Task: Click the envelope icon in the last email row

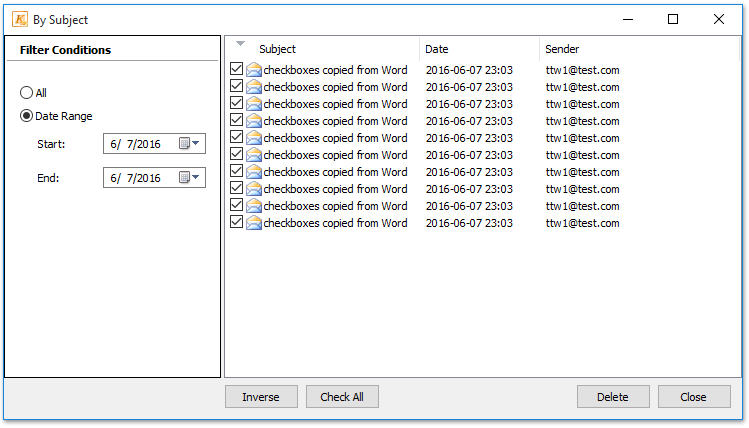Action: 254,223
